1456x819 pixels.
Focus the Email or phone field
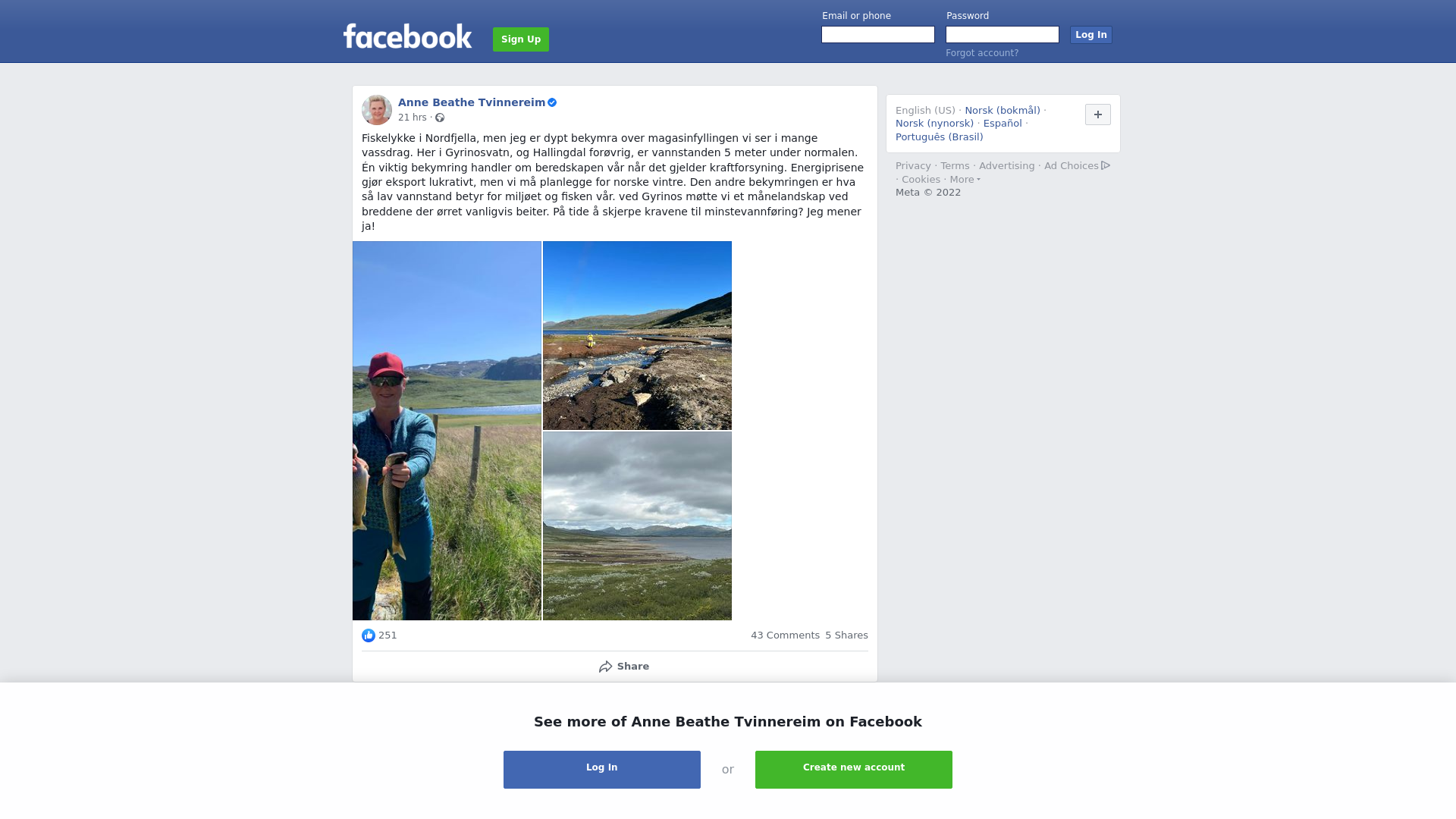click(878, 35)
